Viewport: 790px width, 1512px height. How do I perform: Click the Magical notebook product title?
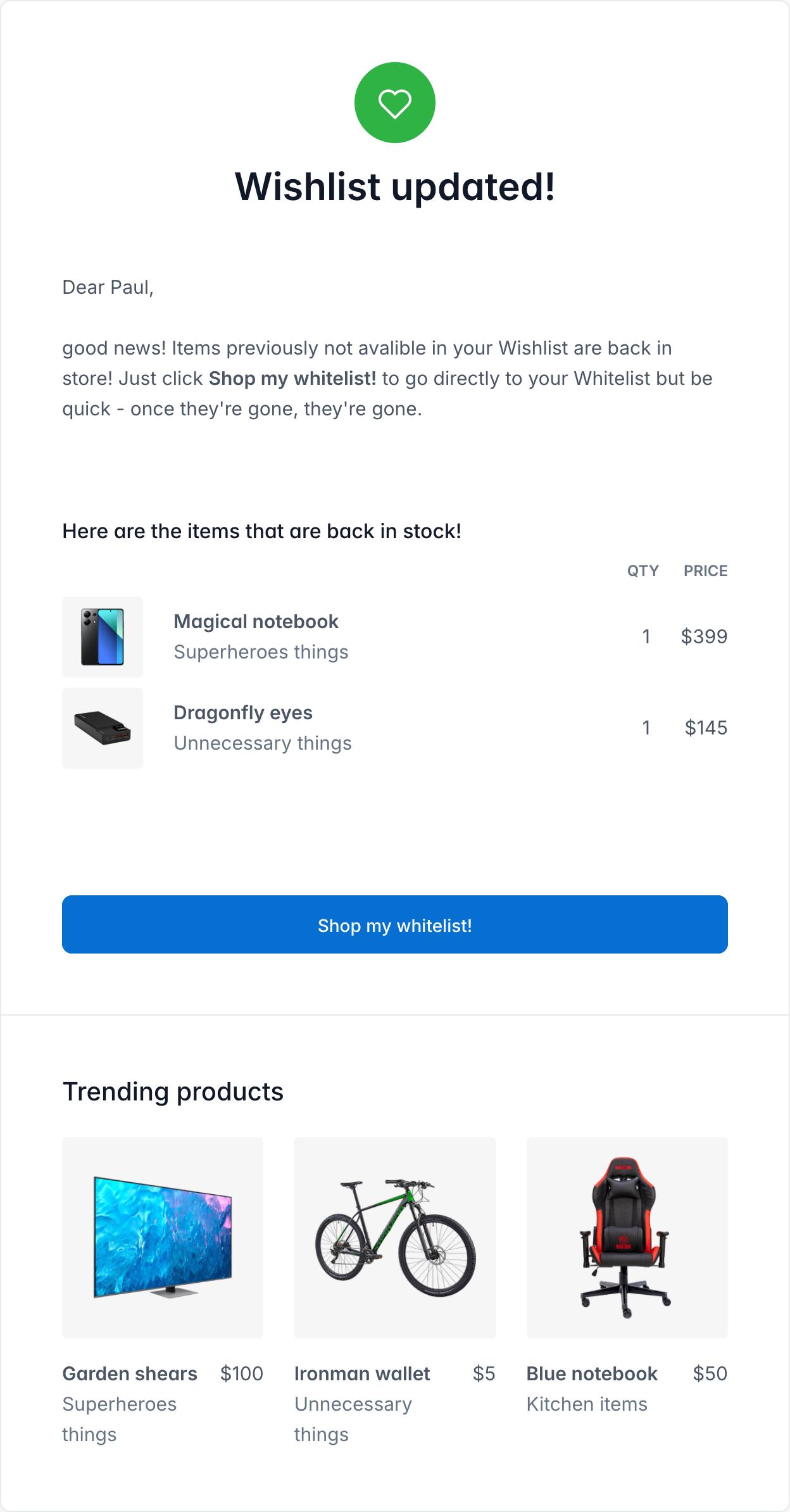tap(256, 622)
